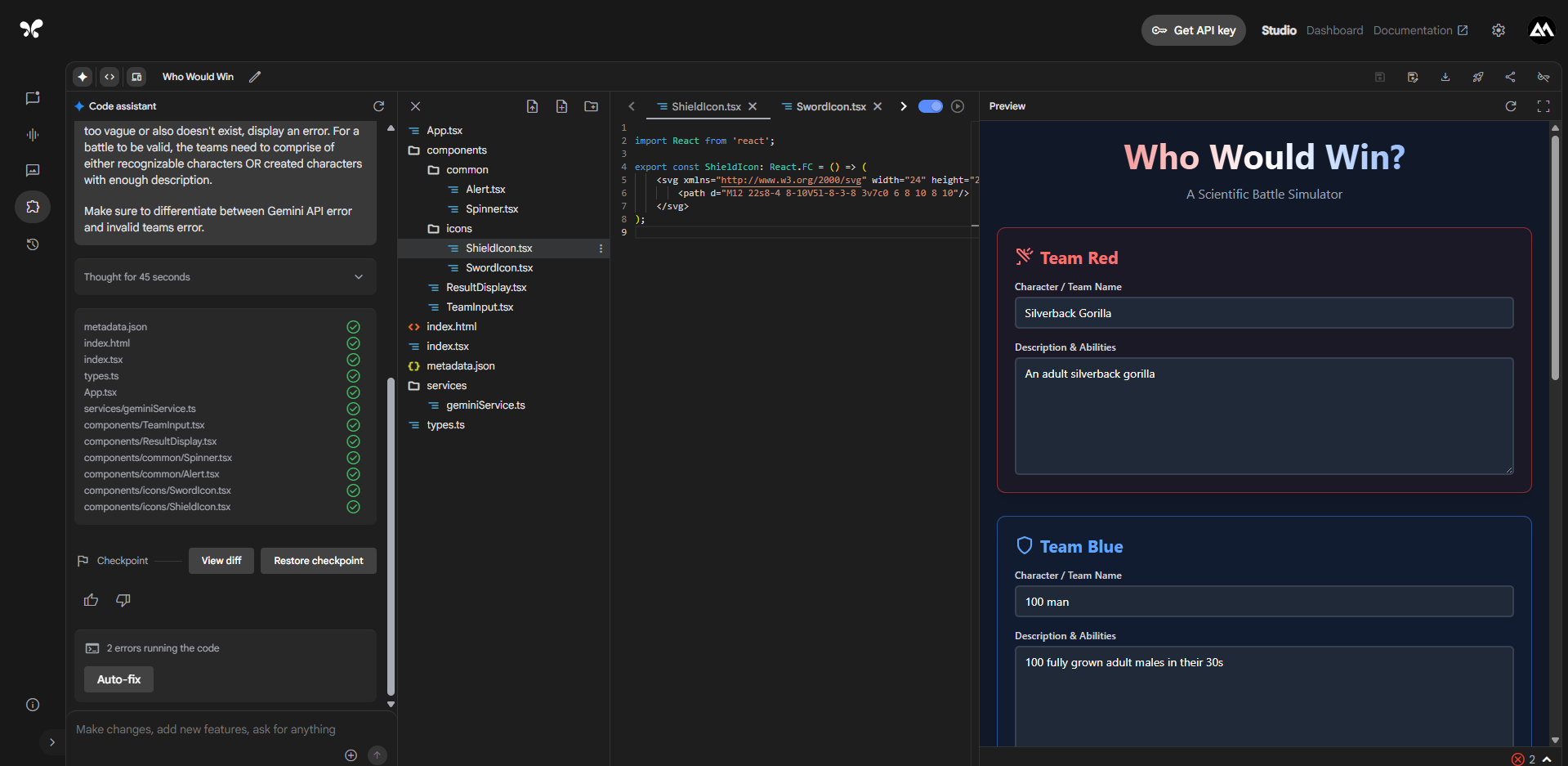Open the user account avatar

tap(1541, 30)
